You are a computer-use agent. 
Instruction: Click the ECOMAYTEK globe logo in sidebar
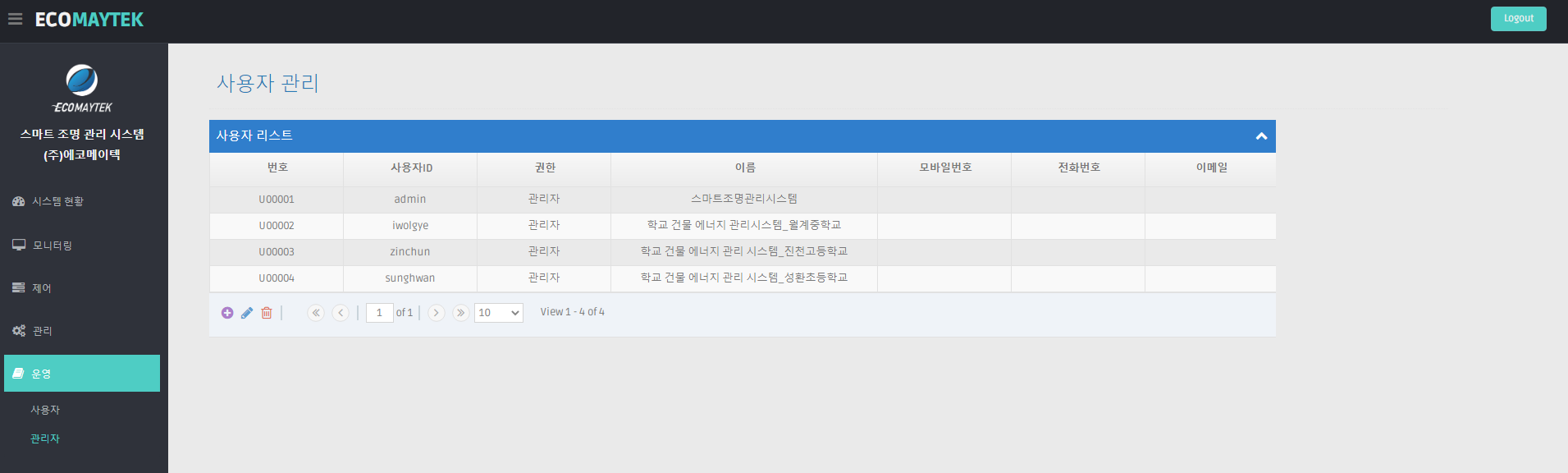click(82, 80)
